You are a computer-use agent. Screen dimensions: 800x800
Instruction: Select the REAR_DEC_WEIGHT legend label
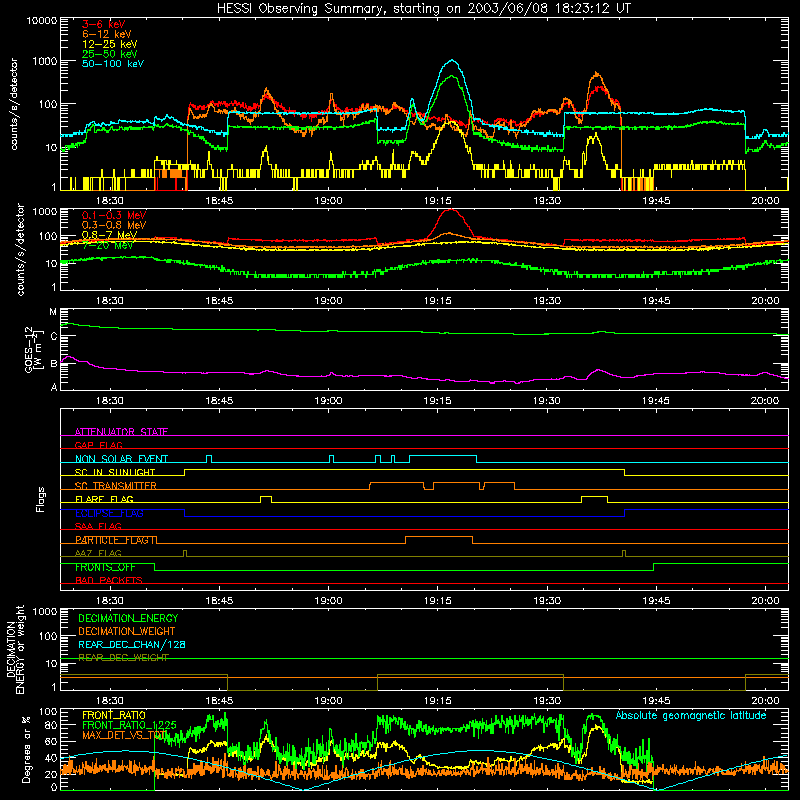[123, 658]
